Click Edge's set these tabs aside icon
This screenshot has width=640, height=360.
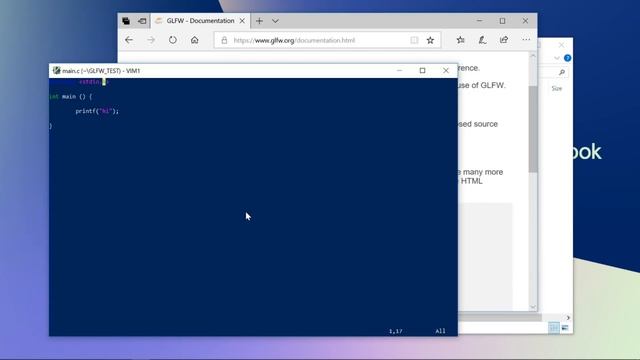click(142, 21)
